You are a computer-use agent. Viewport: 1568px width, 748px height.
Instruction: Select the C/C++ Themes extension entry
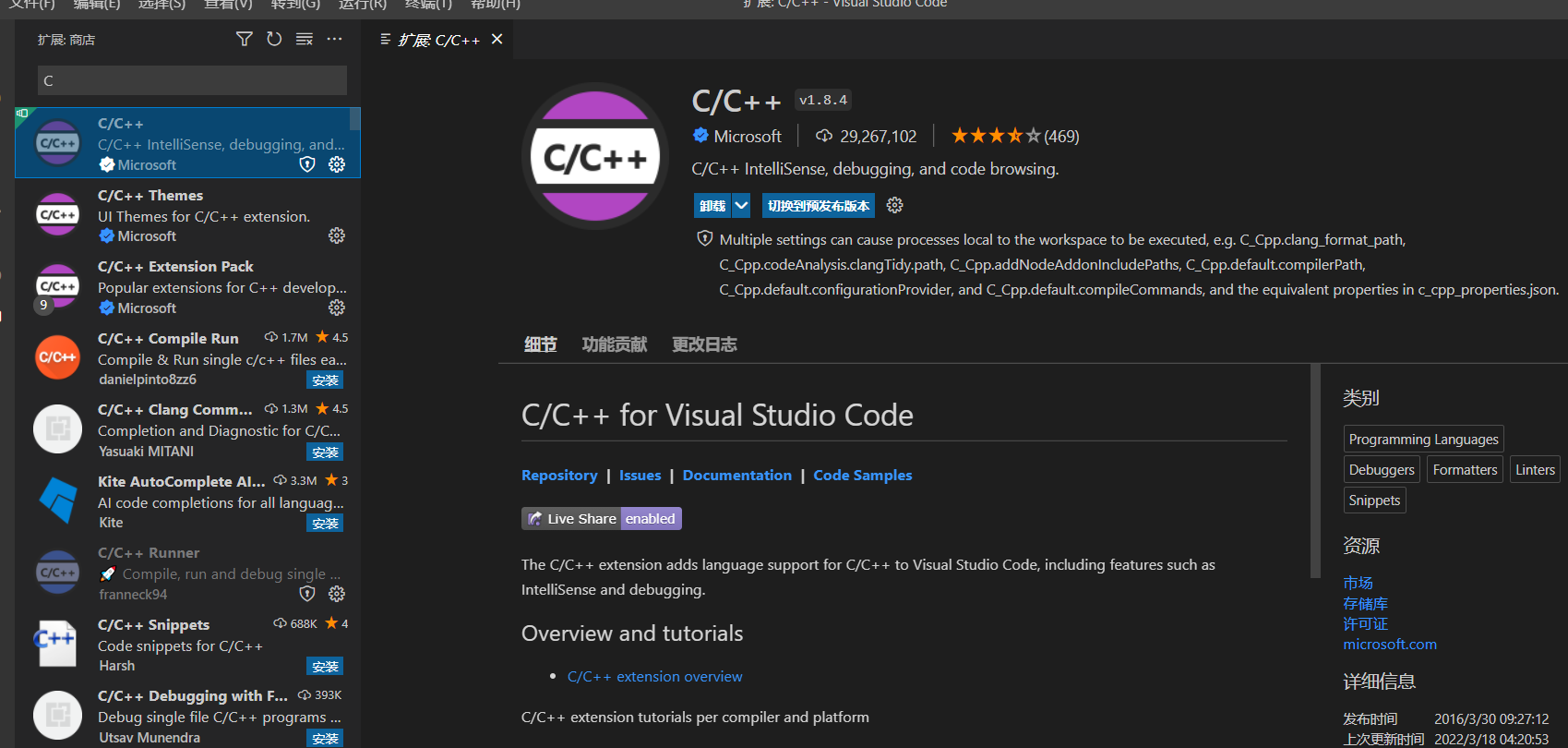187,215
